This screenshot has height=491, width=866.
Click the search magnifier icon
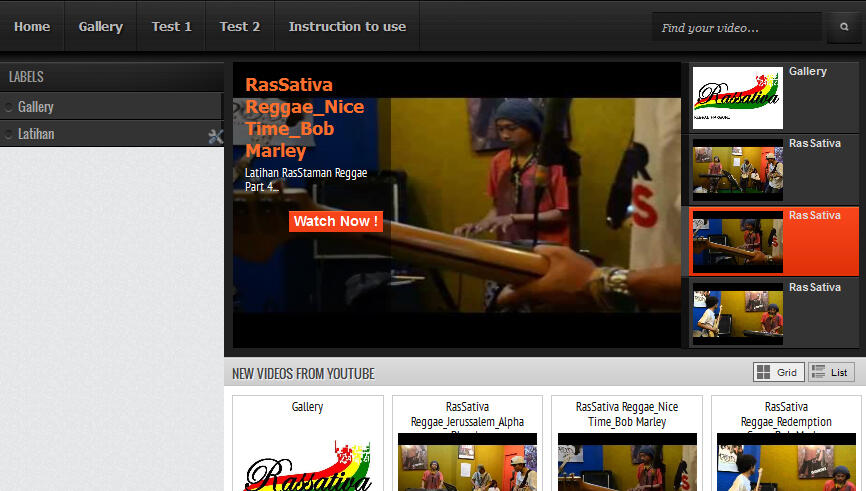click(843, 27)
